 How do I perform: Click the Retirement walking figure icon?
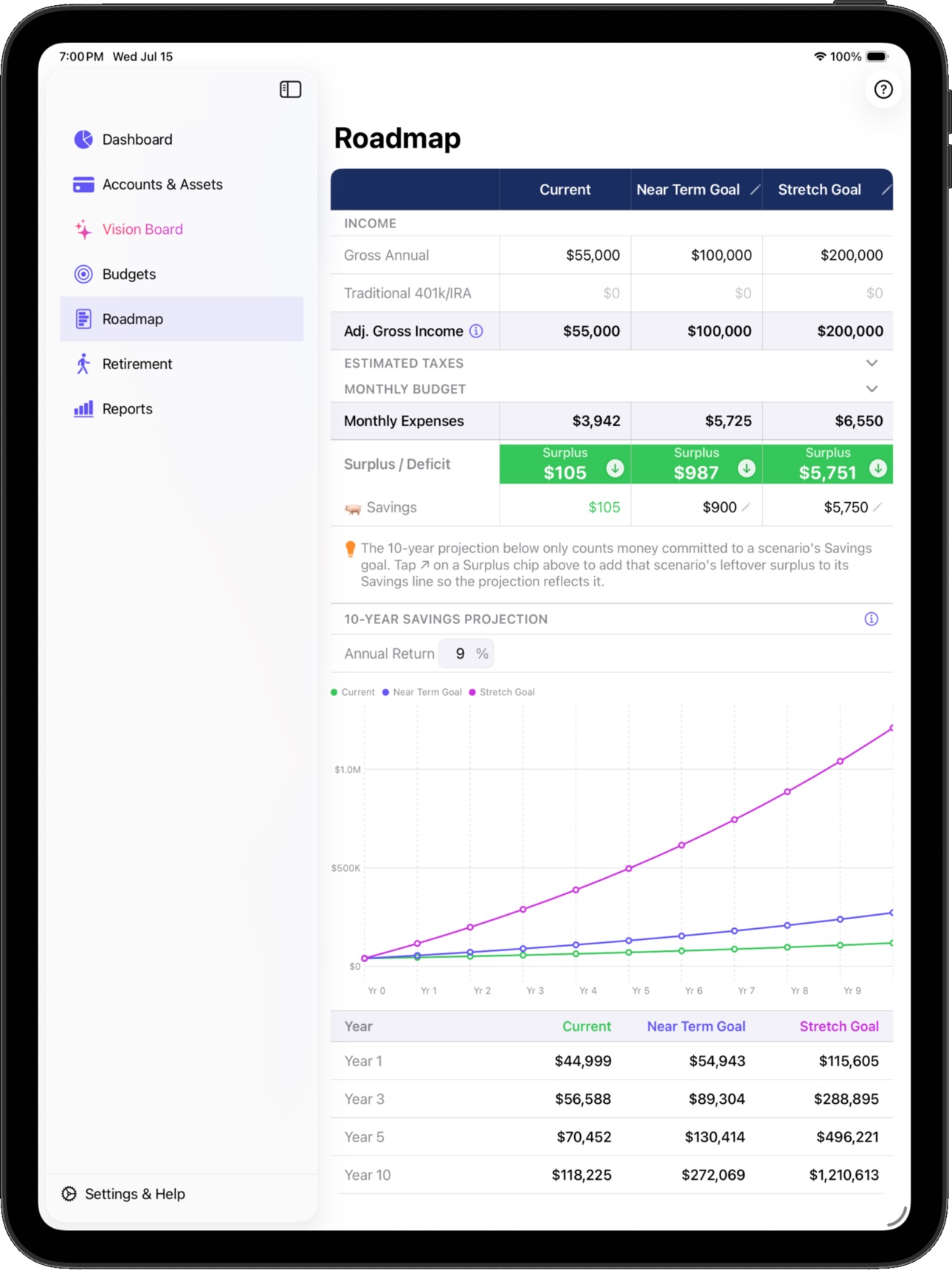click(x=83, y=363)
